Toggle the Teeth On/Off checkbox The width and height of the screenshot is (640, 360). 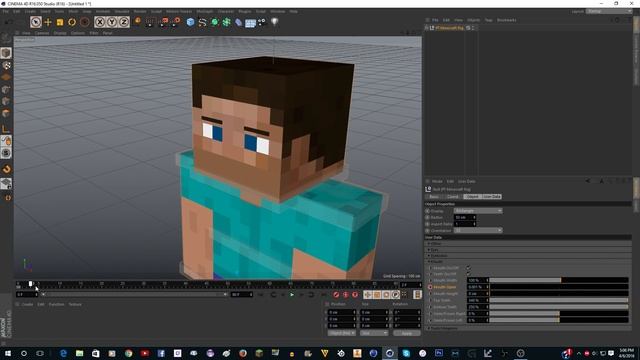[468, 274]
